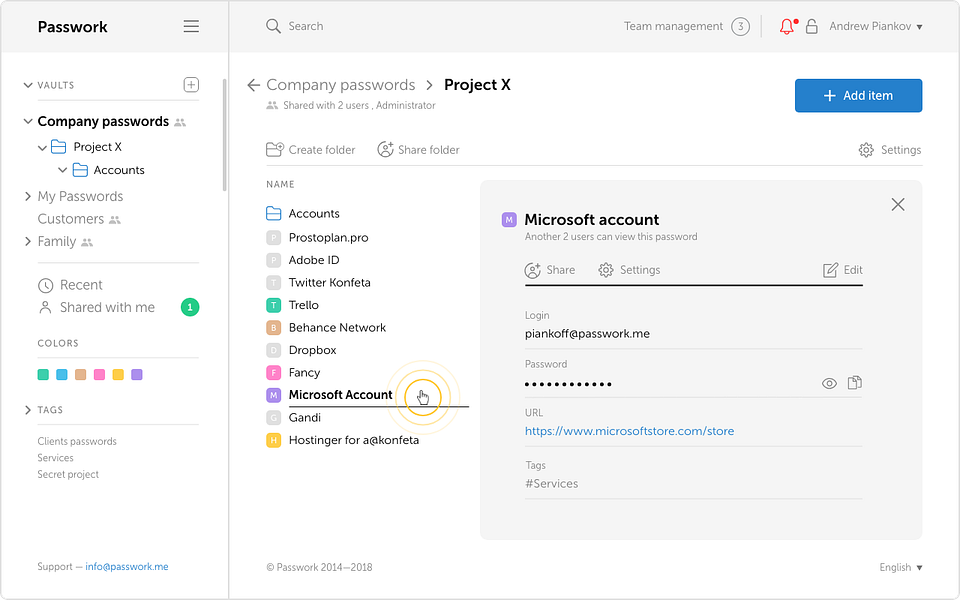Open the Andrew Piankov user dropdown
Image resolution: width=960 pixels, height=600 pixels.
point(876,26)
